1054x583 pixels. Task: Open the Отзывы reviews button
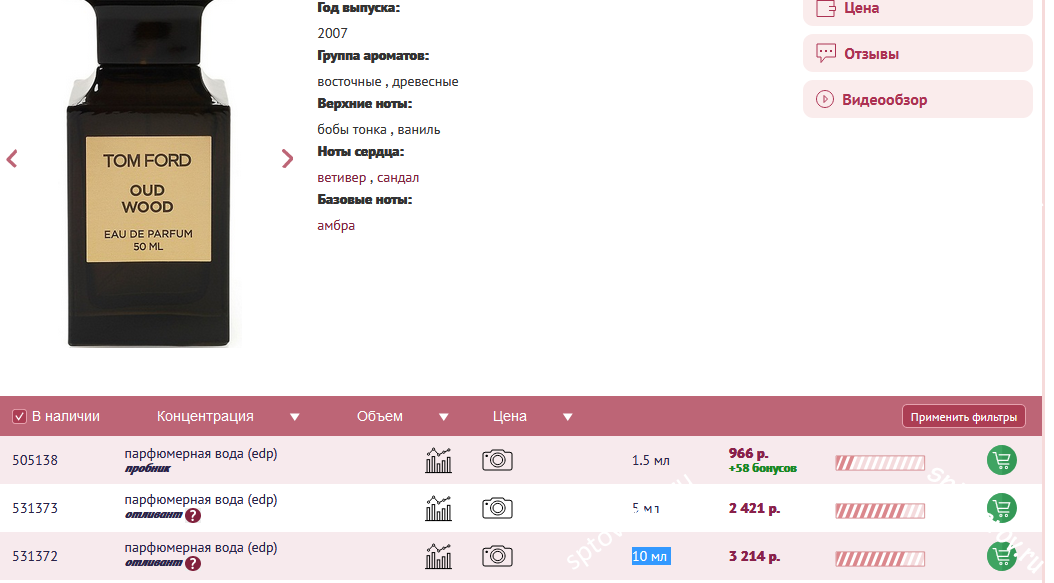(x=918, y=53)
